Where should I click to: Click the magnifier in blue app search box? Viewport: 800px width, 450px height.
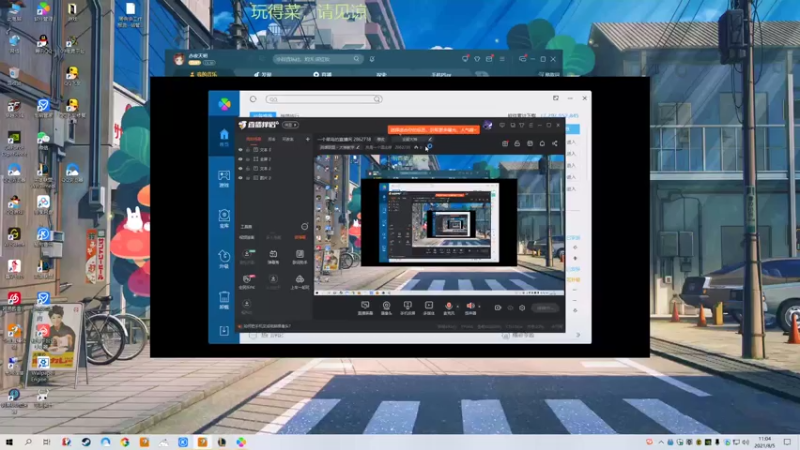click(x=377, y=99)
